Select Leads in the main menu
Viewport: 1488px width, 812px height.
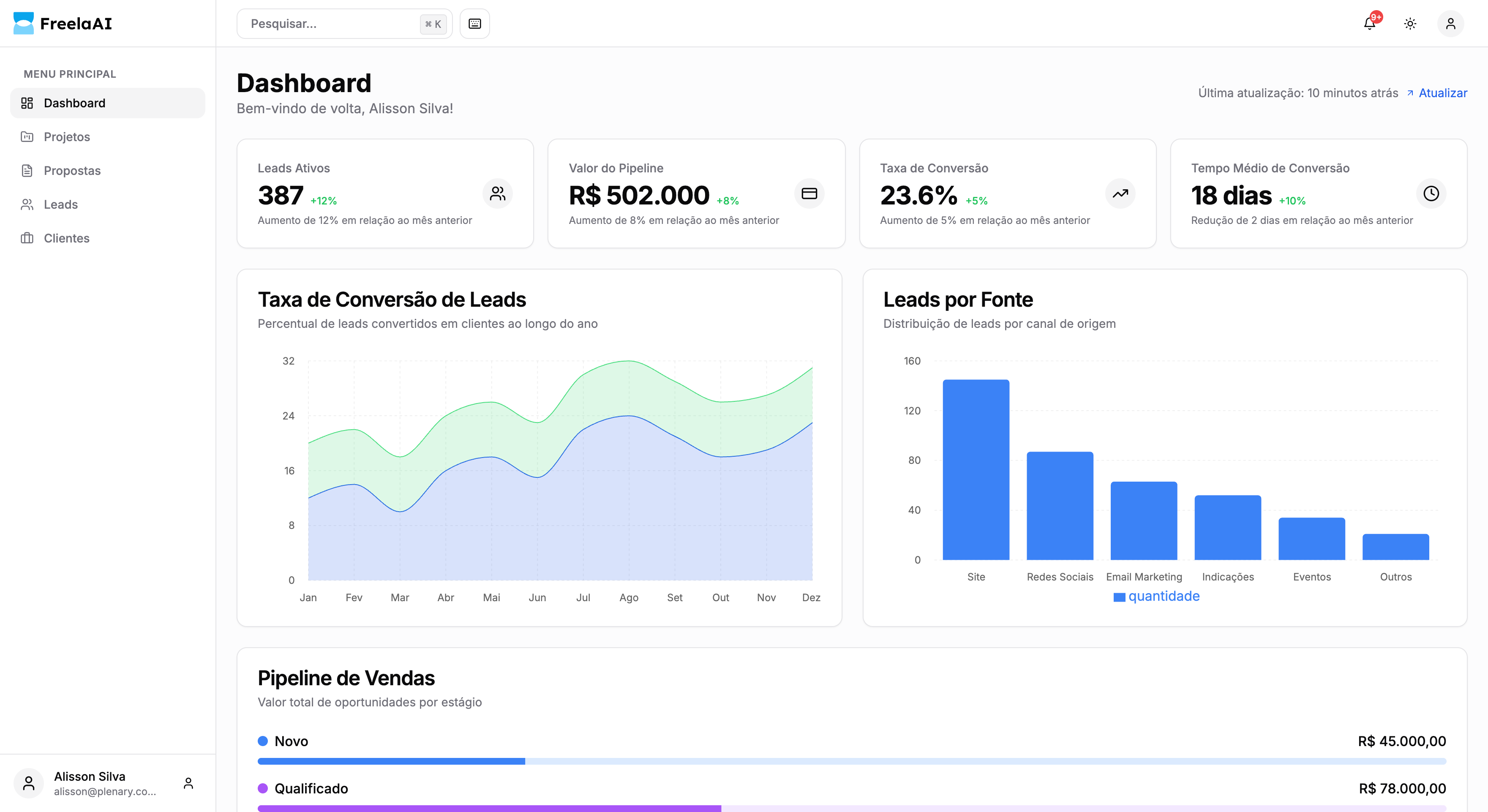click(61, 204)
